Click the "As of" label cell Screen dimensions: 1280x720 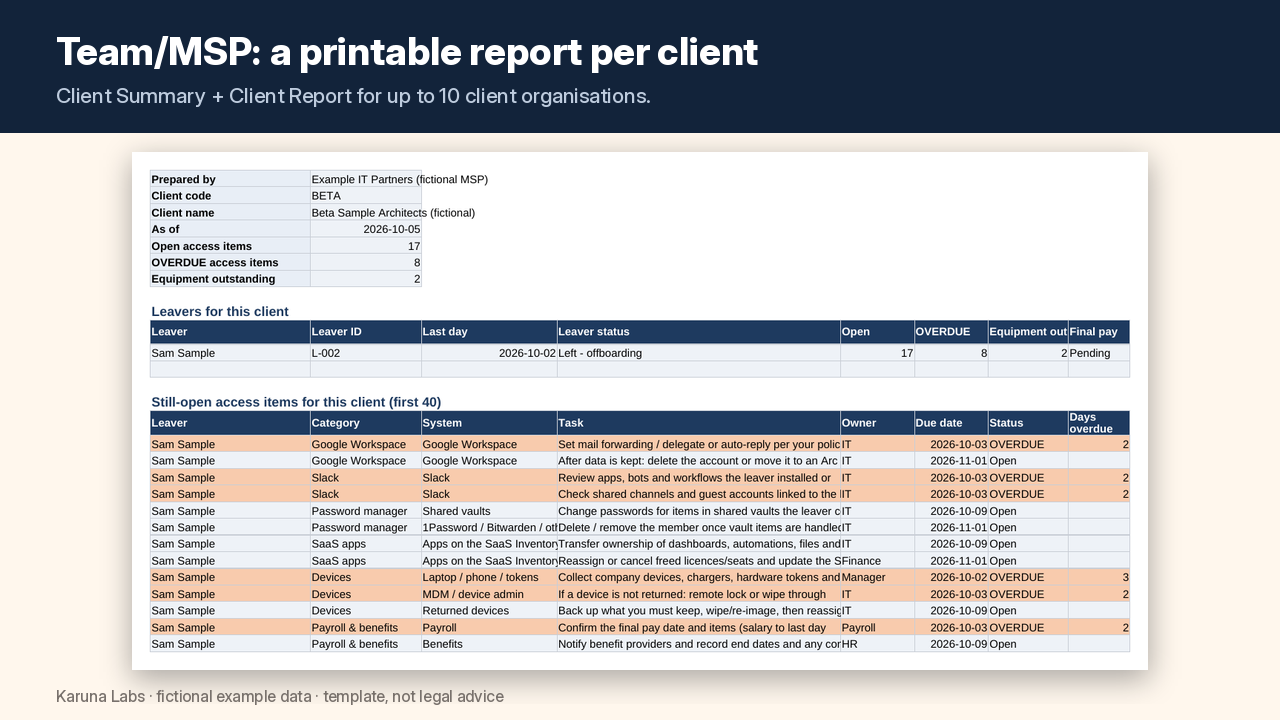[x=230, y=229]
